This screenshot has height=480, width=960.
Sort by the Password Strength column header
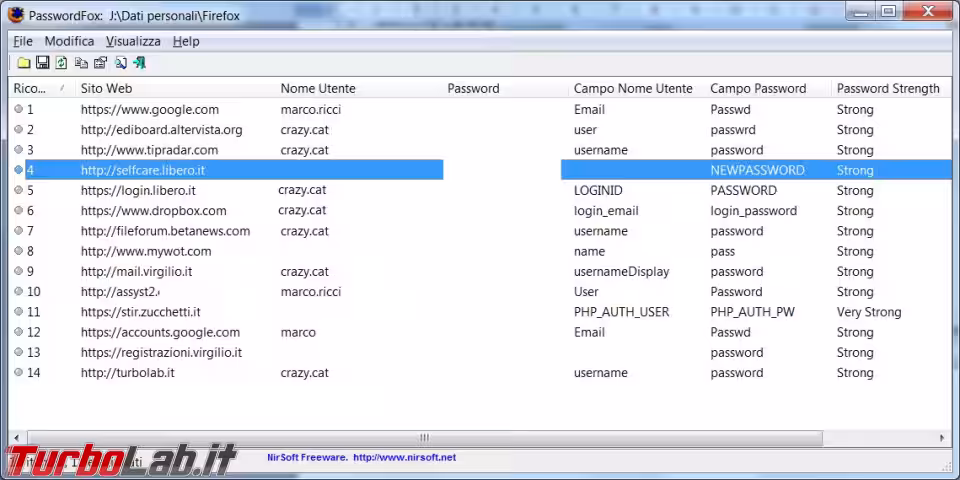[887, 88]
